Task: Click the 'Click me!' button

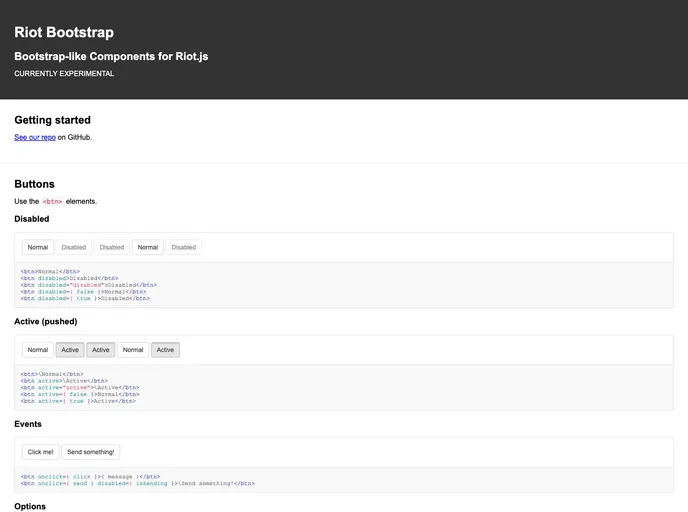Action: (40, 452)
